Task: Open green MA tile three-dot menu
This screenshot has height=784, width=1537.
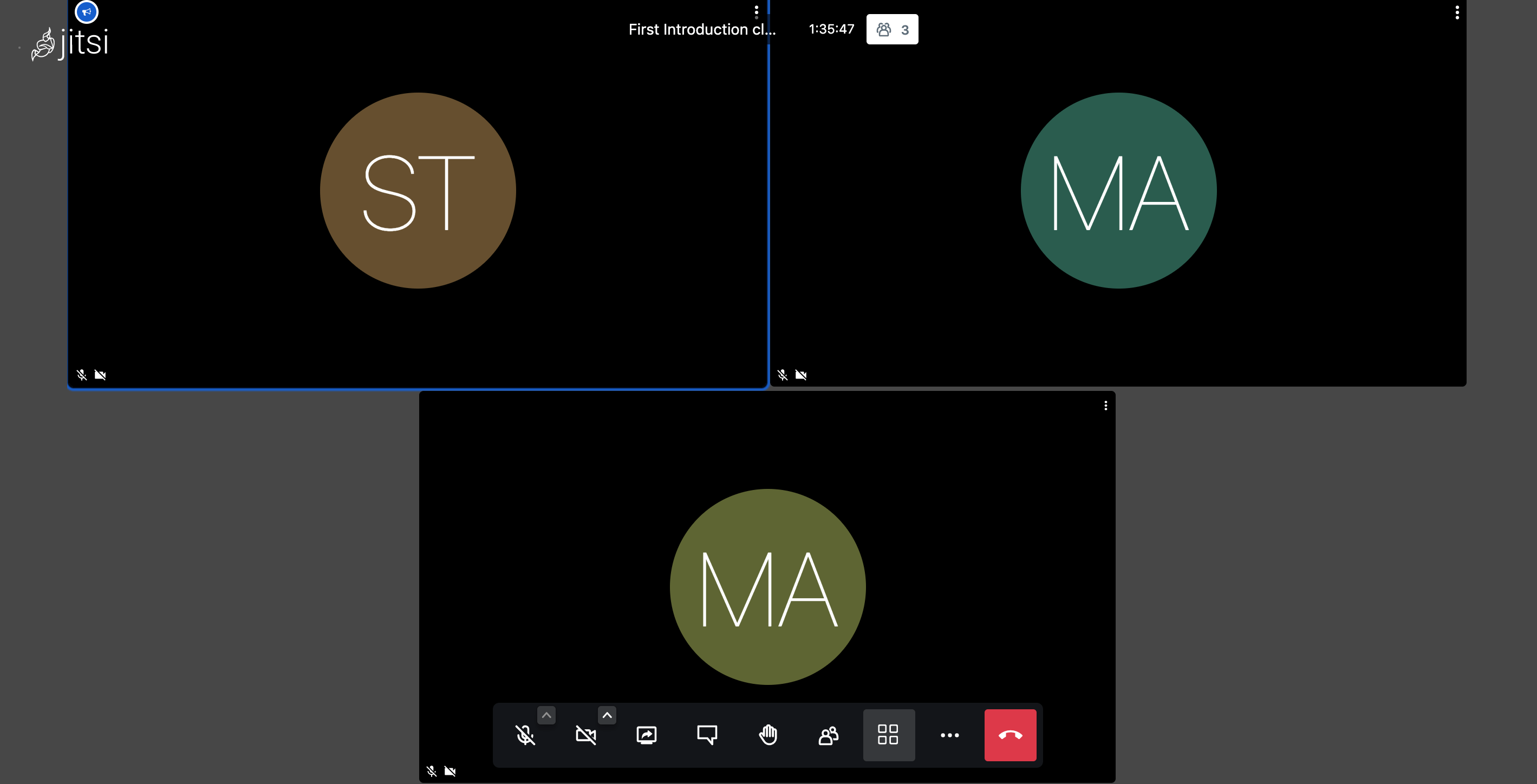Action: (x=1456, y=12)
